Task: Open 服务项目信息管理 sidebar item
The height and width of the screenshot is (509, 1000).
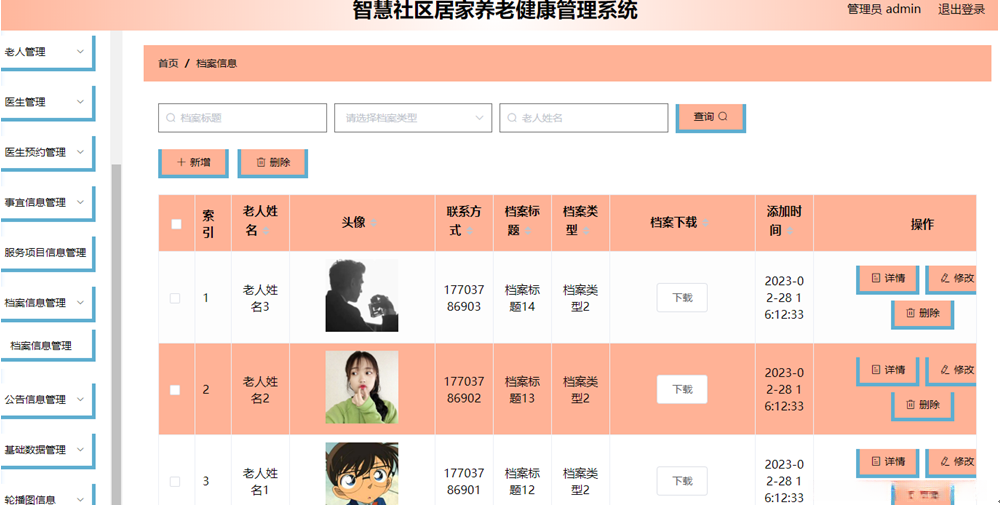Action: tap(46, 253)
